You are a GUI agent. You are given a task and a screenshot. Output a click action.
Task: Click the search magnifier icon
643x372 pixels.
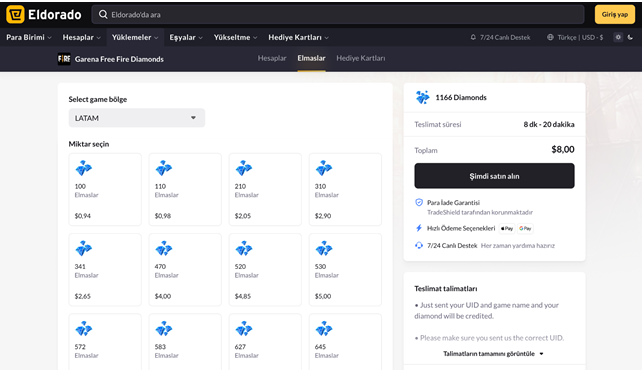[103, 14]
